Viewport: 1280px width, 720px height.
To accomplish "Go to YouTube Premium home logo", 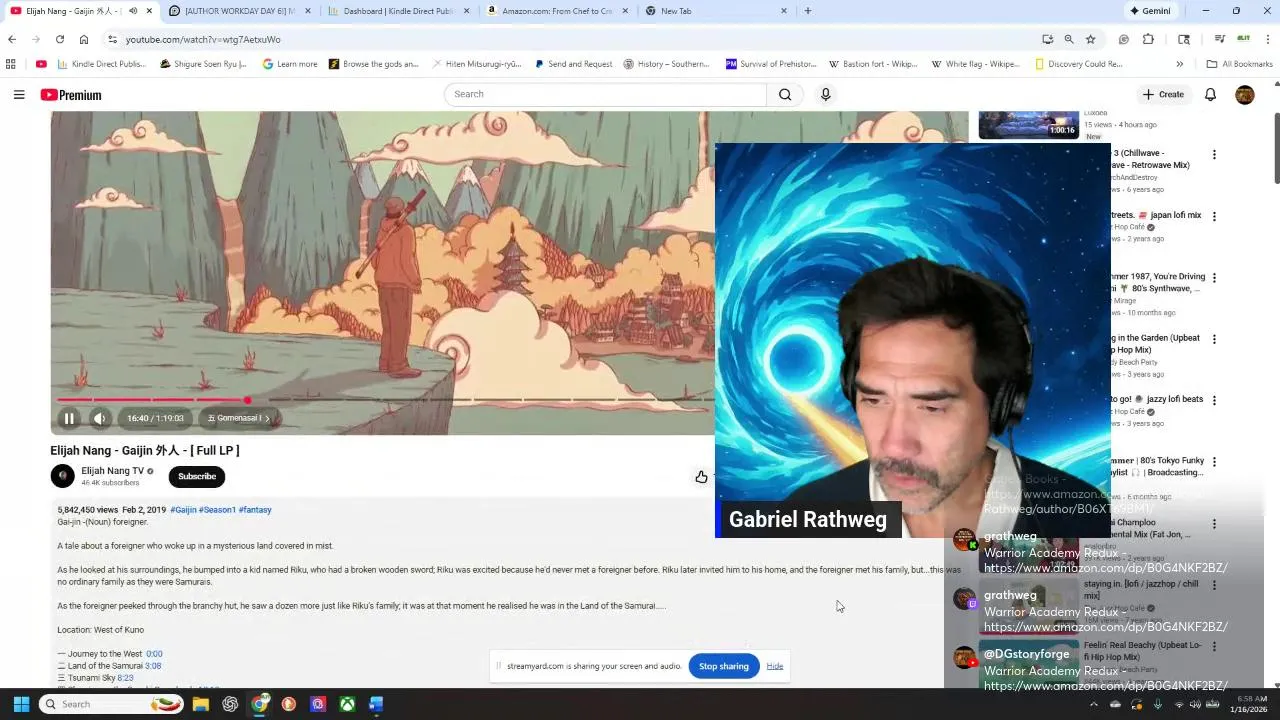I will [x=71, y=95].
